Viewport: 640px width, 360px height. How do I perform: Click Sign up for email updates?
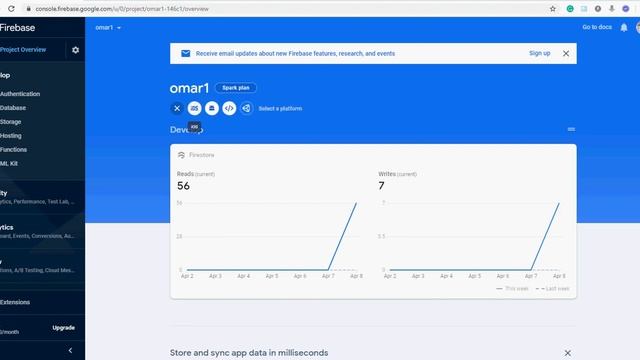(539, 53)
